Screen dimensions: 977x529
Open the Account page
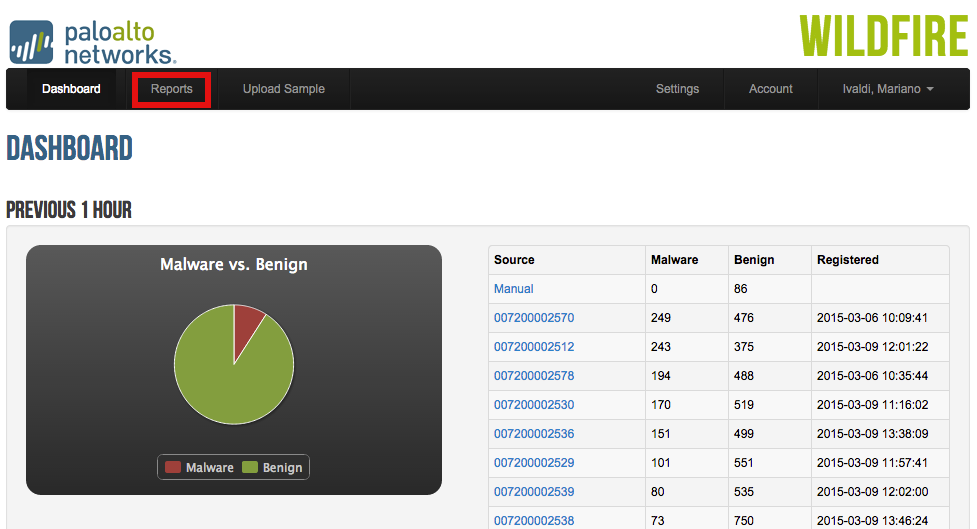click(x=771, y=89)
